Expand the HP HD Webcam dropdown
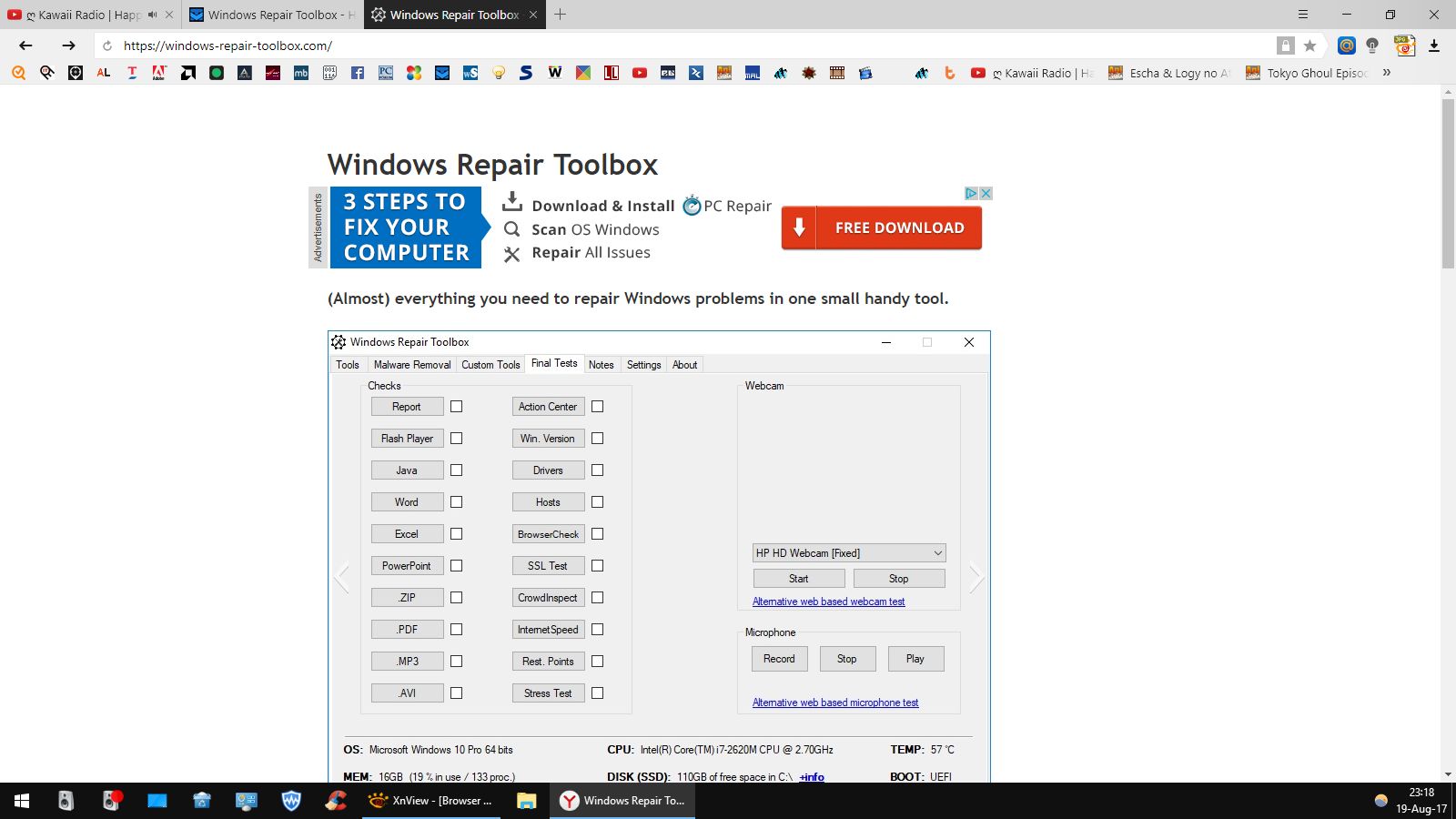1456x819 pixels. pos(849,553)
